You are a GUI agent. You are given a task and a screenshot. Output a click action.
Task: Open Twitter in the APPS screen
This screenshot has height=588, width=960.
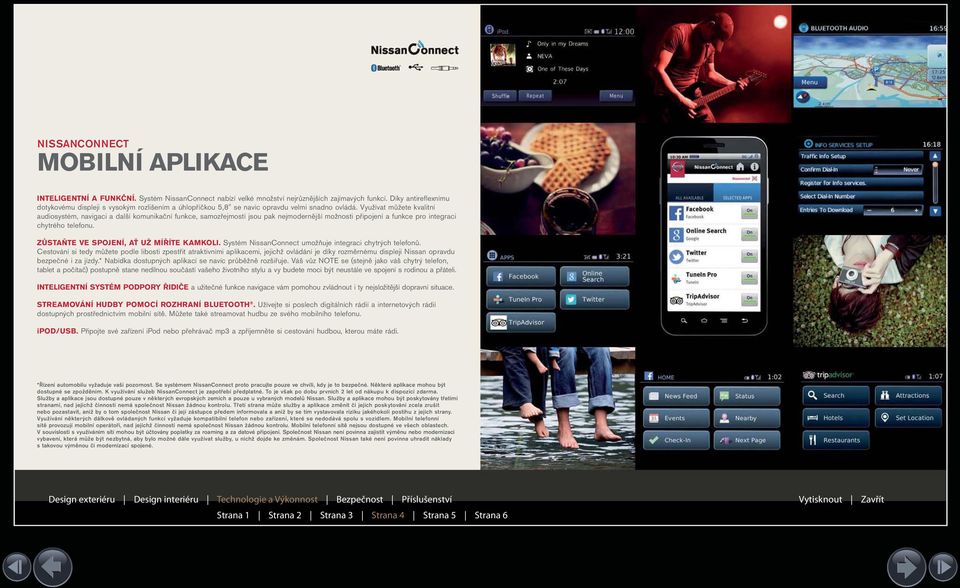pyautogui.click(x=594, y=300)
